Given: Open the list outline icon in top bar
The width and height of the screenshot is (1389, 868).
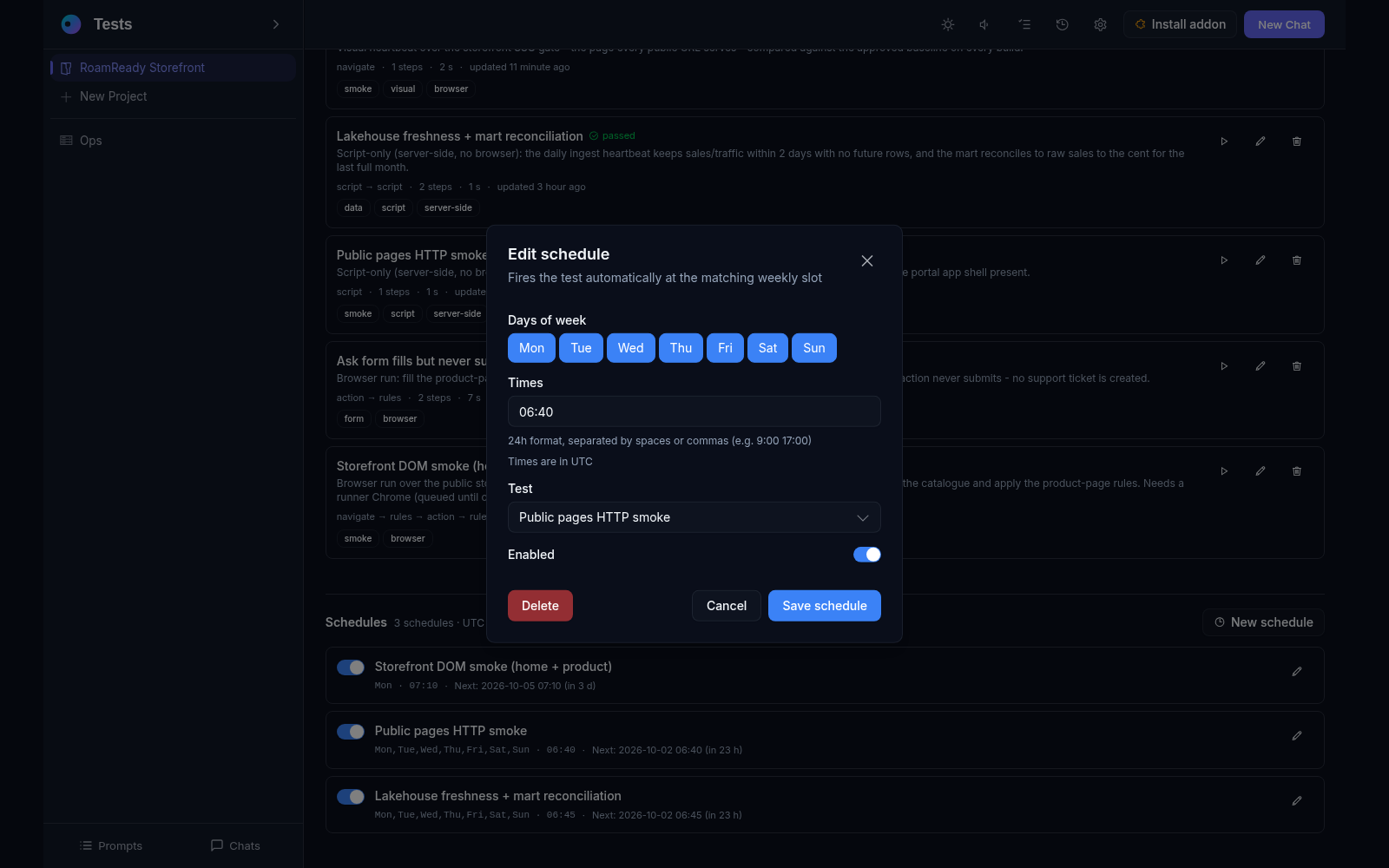Looking at the screenshot, I should tap(1024, 24).
